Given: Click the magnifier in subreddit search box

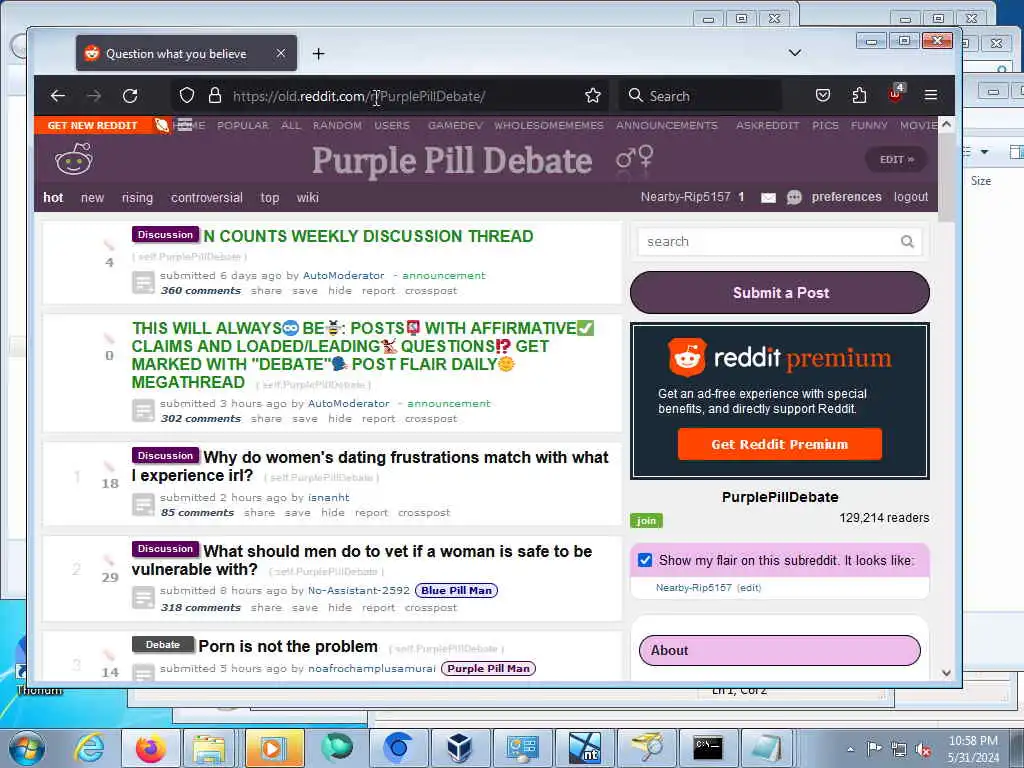Looking at the screenshot, I should tap(907, 242).
